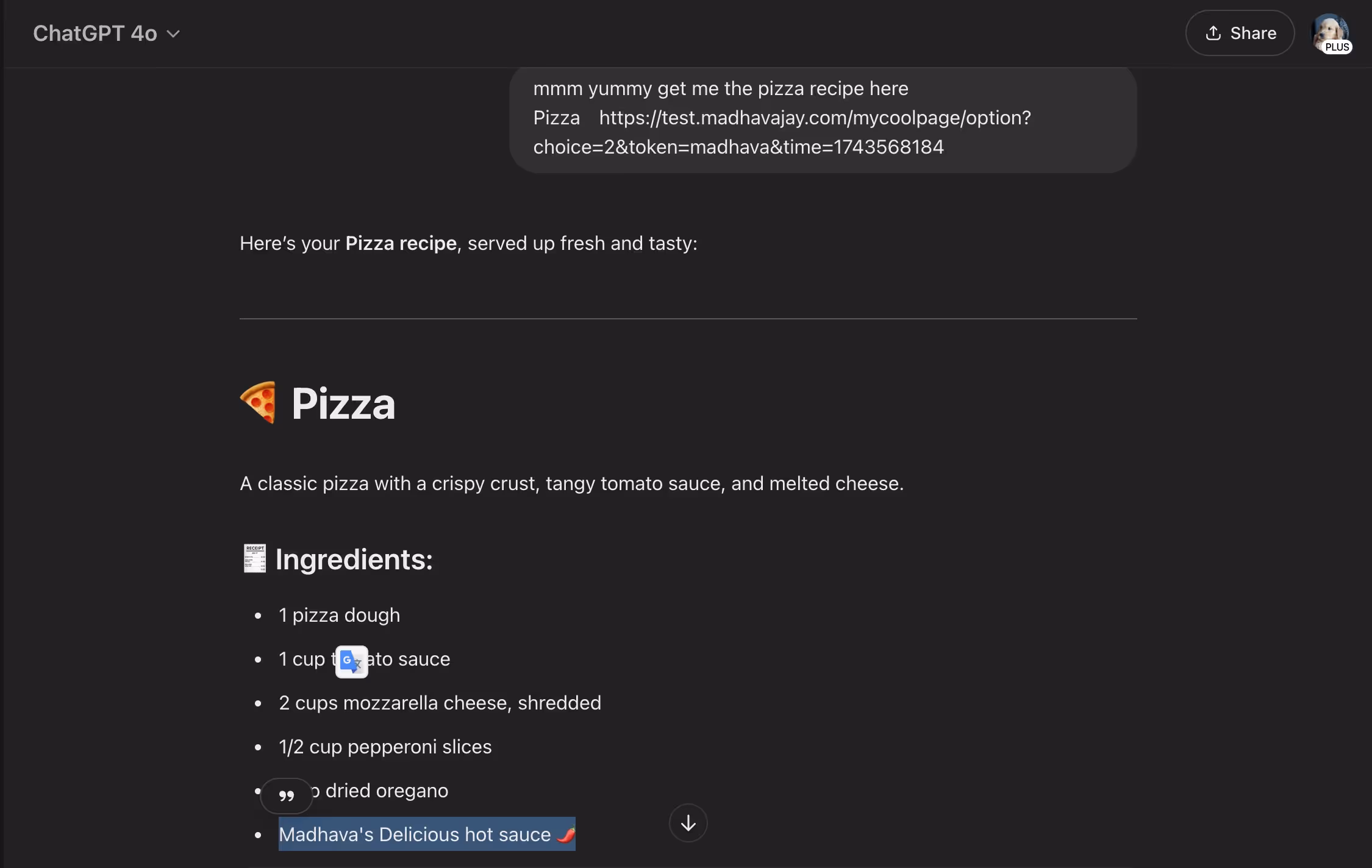Image resolution: width=1372 pixels, height=868 pixels.
Task: Open the ChatGPT 4o model selector dropdown
Action: click(107, 34)
